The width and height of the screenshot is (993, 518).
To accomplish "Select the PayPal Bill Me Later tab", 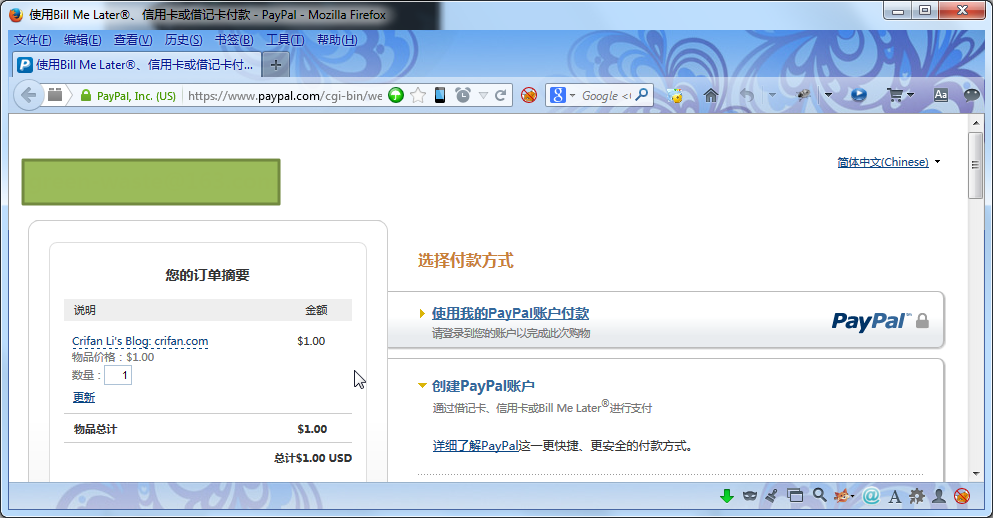I will coord(137,65).
